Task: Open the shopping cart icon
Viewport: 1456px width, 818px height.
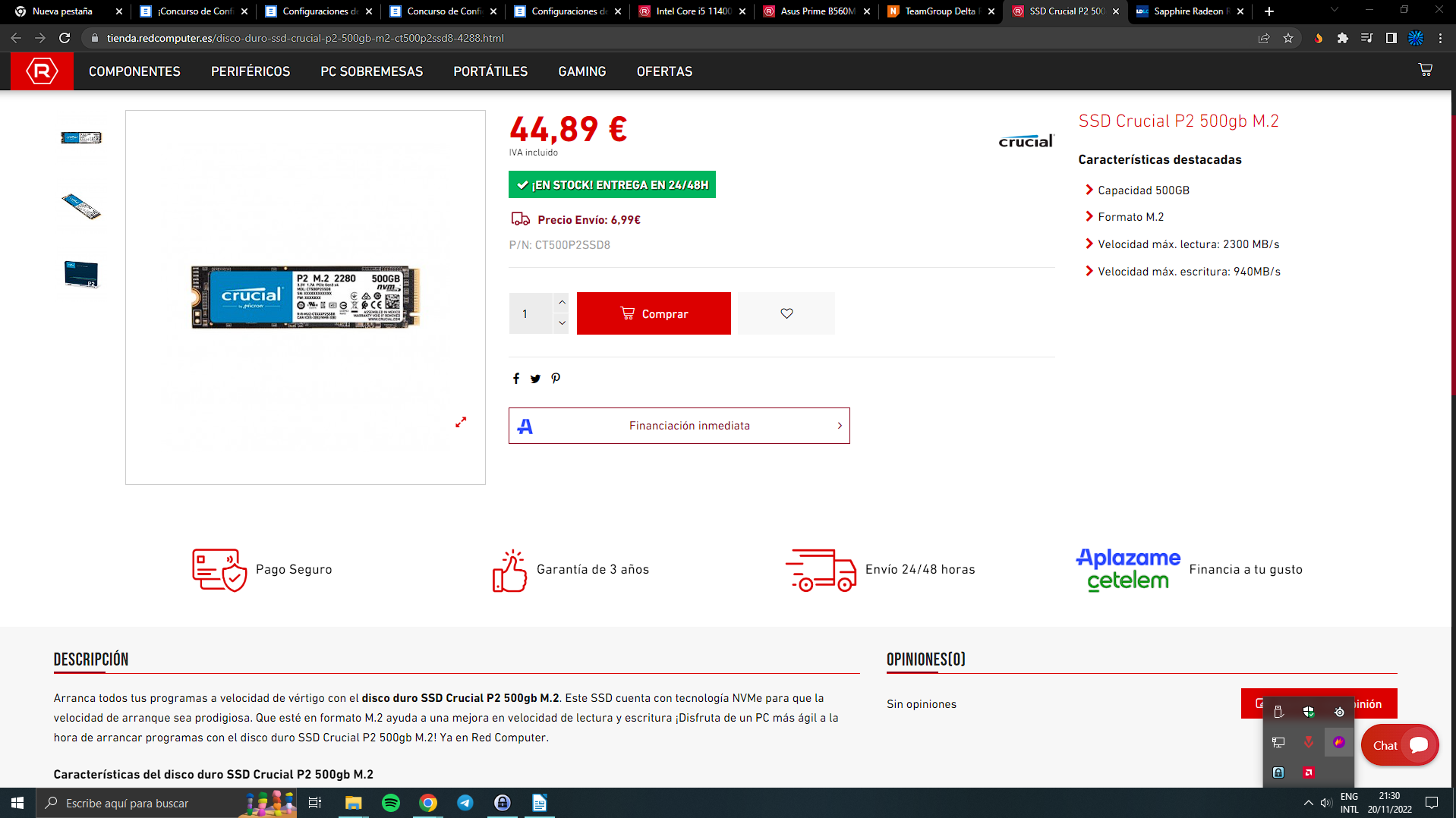Action: [1425, 71]
